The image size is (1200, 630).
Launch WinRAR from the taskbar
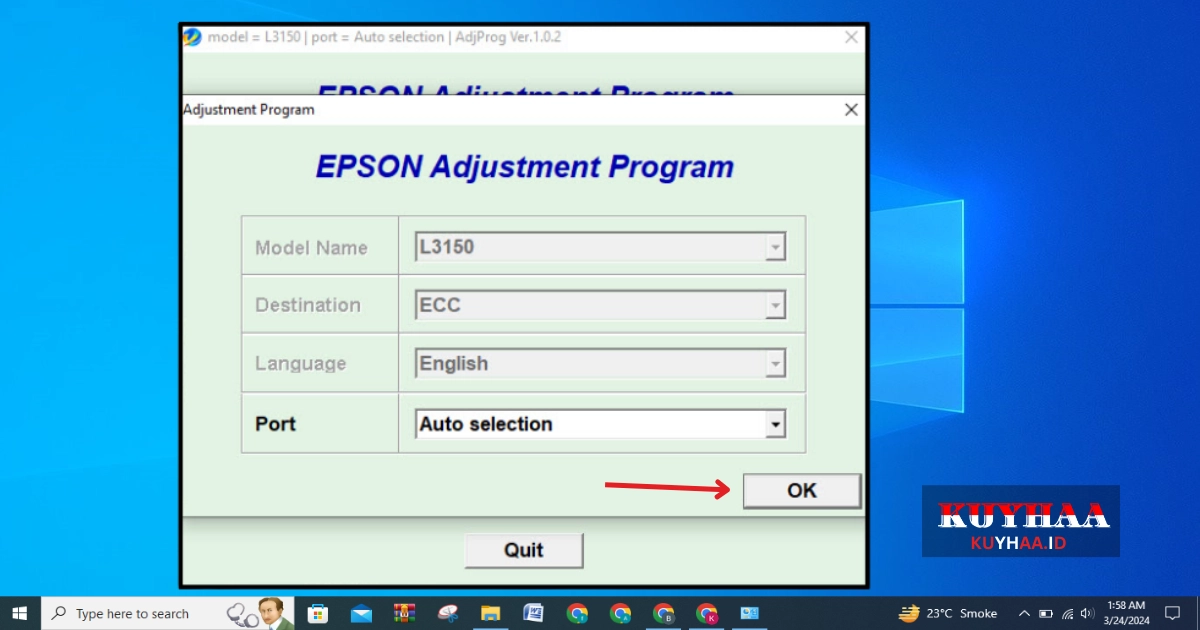coord(404,613)
